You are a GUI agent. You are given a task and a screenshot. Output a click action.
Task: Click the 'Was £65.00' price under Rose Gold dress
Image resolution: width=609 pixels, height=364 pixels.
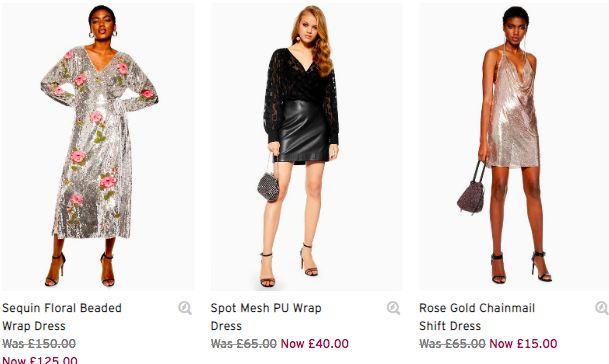click(452, 344)
